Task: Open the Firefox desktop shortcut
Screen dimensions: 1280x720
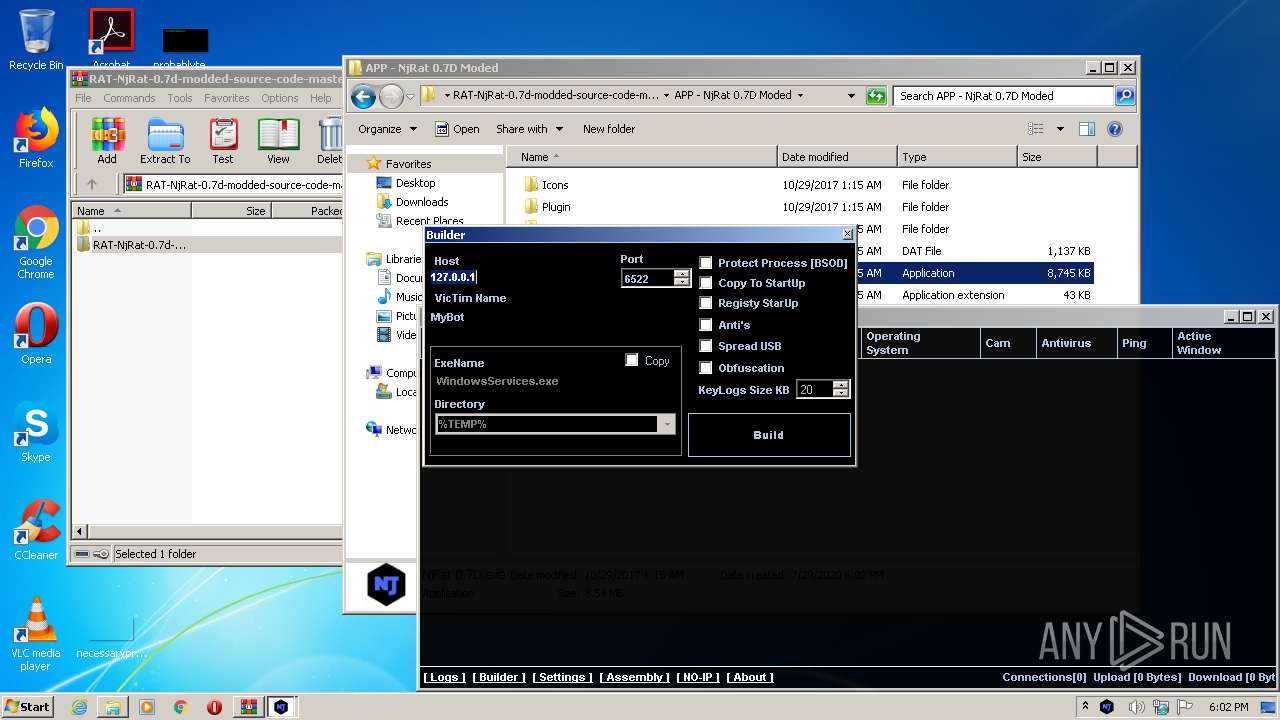Action: pyautogui.click(x=36, y=137)
